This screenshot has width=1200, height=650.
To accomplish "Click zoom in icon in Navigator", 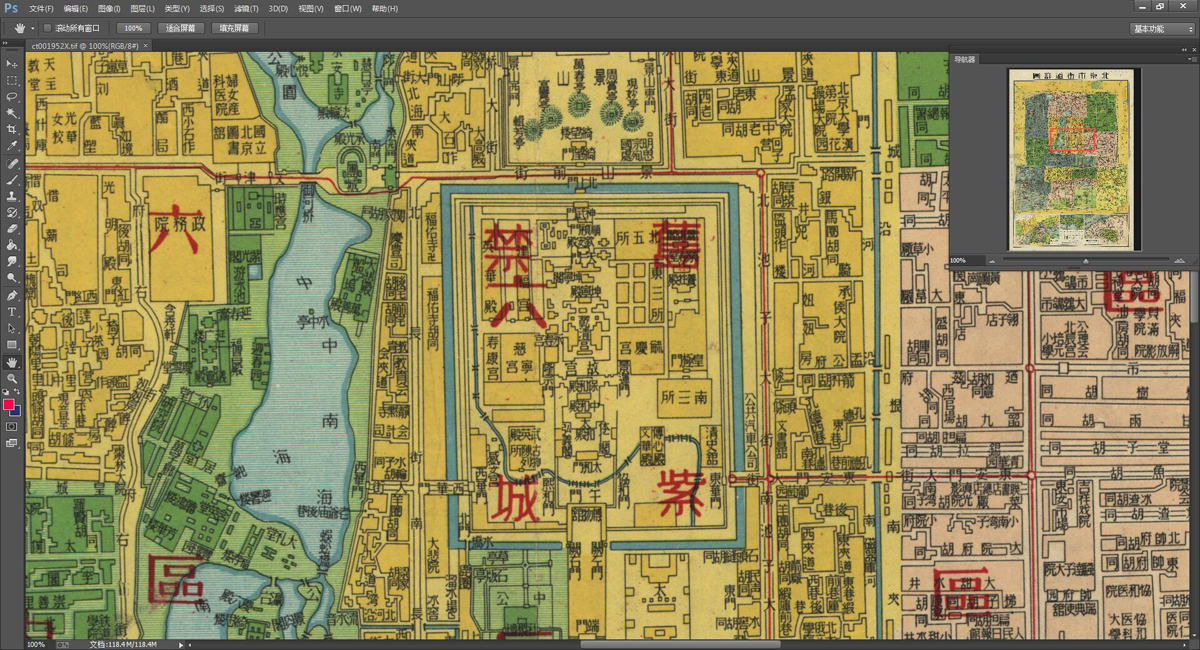I will pyautogui.click(x=1180, y=260).
